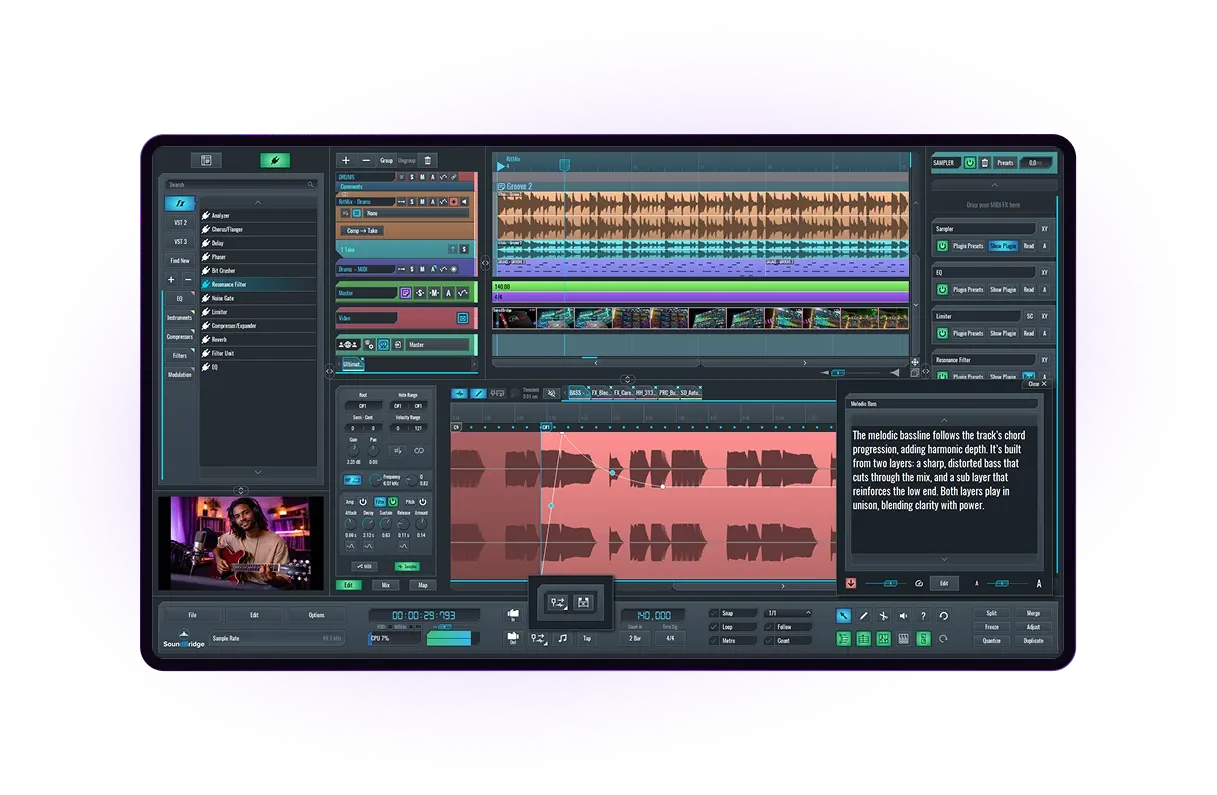
Task: Toggle the Snap checkbox
Action: [713, 613]
